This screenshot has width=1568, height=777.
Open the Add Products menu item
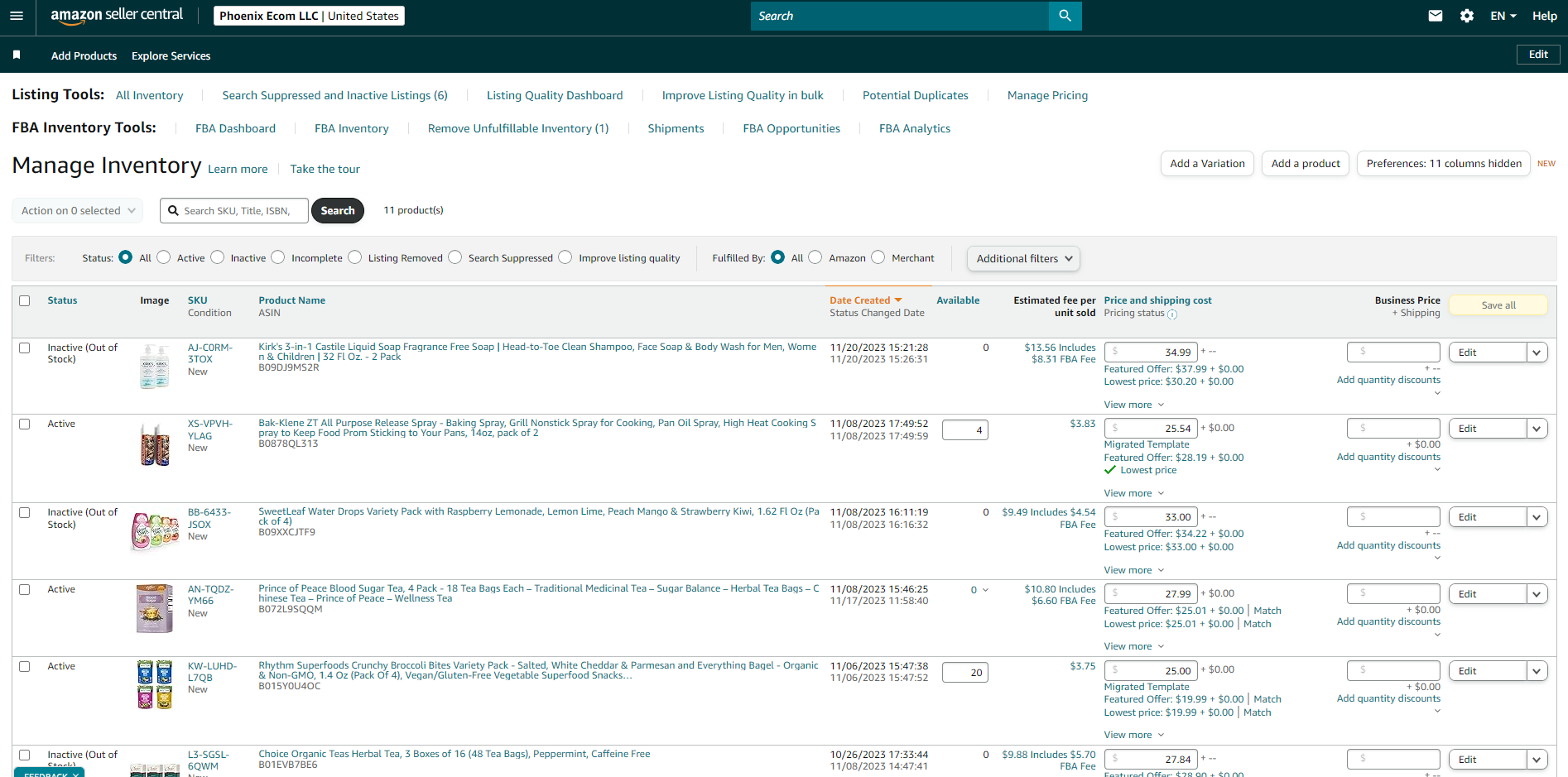click(84, 55)
